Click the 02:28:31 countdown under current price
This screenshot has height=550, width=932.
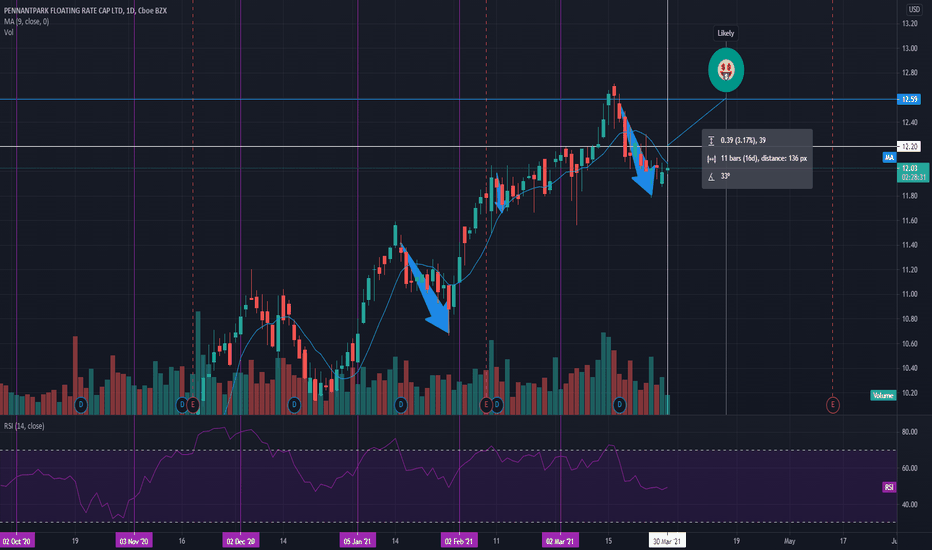(912, 177)
